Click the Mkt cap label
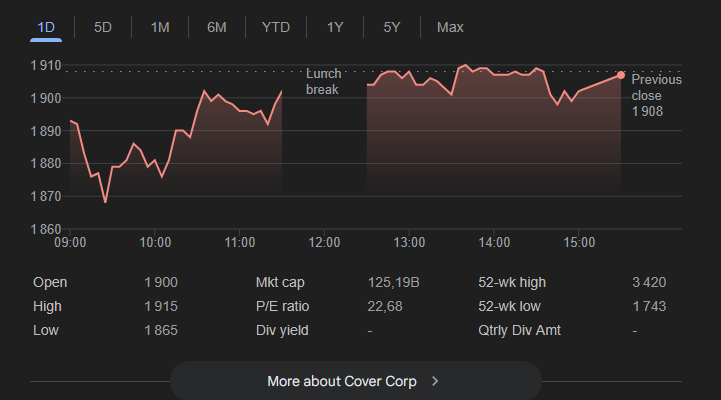Screen dimensions: 721x400 point(280,282)
